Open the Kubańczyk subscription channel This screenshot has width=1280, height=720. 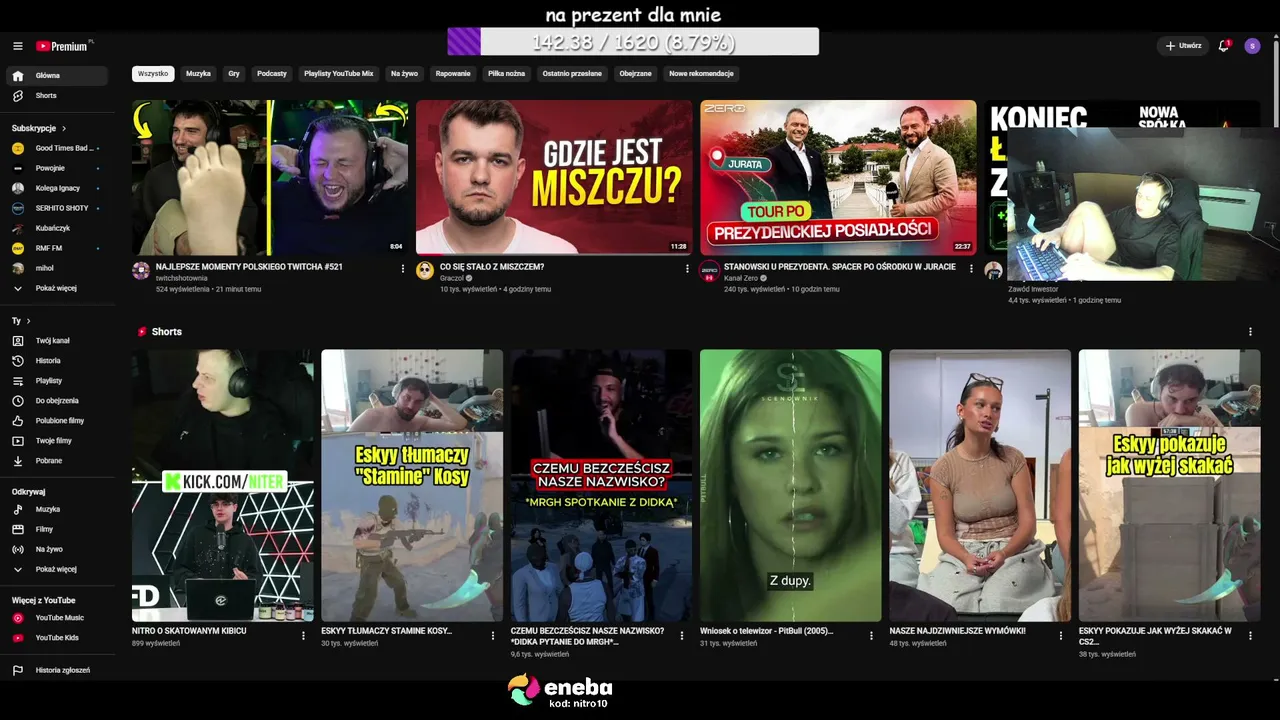pos(57,228)
